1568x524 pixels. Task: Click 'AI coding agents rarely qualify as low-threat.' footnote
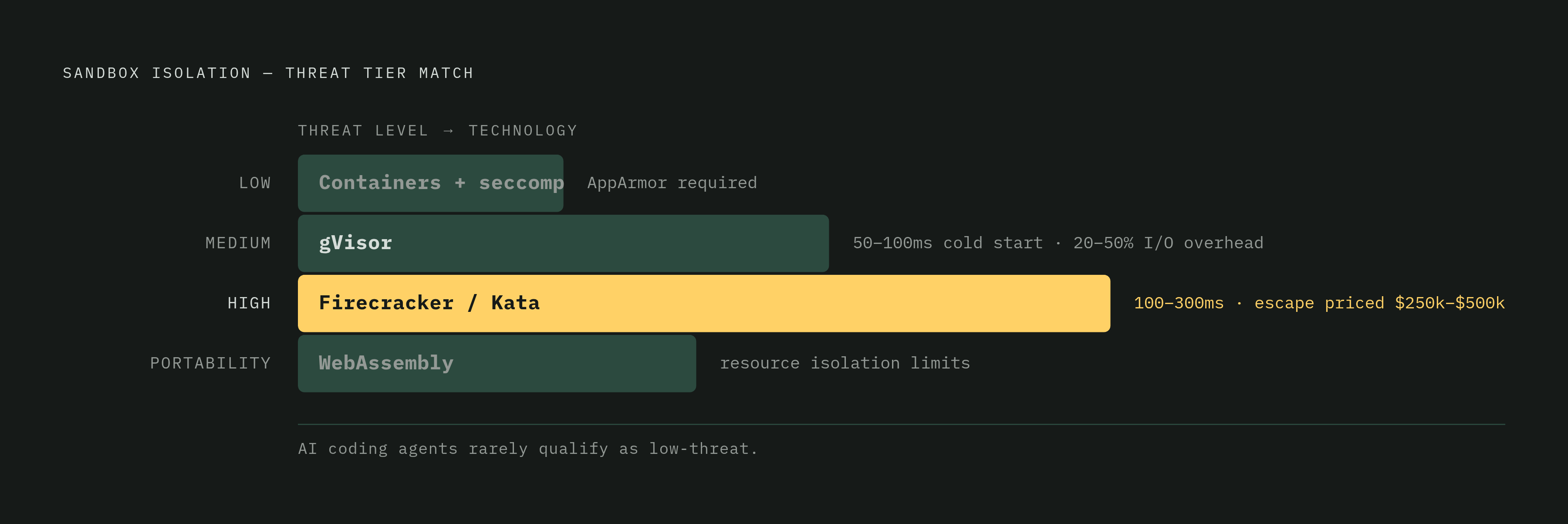coord(528,449)
